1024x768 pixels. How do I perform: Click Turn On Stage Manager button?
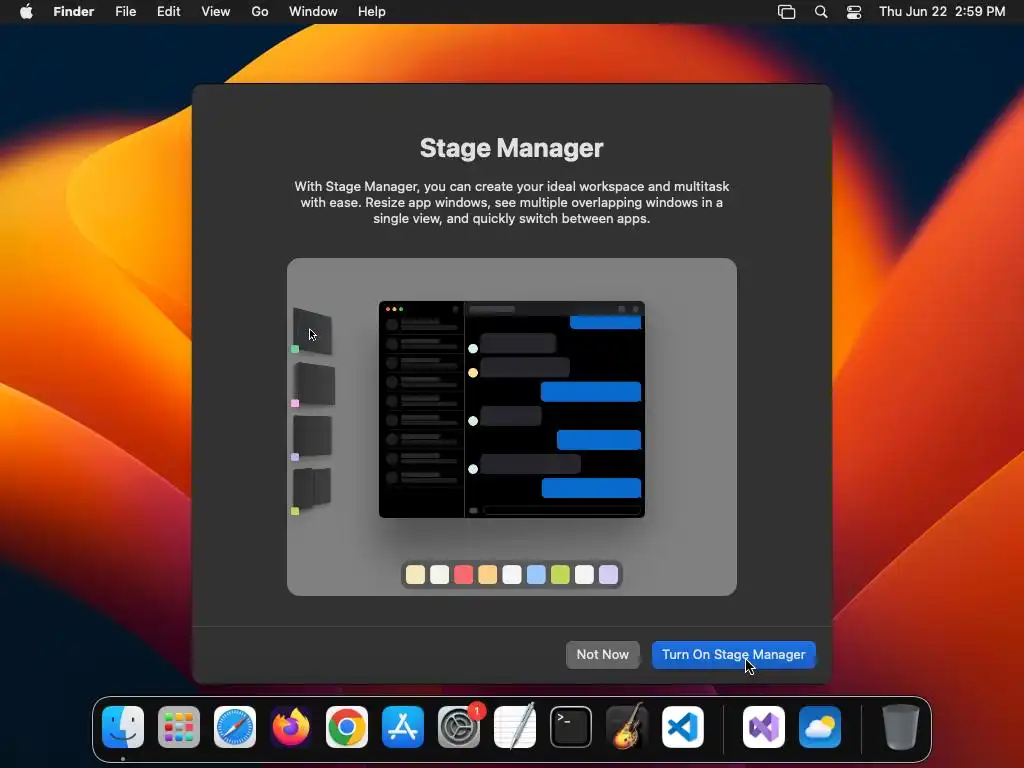pos(733,654)
